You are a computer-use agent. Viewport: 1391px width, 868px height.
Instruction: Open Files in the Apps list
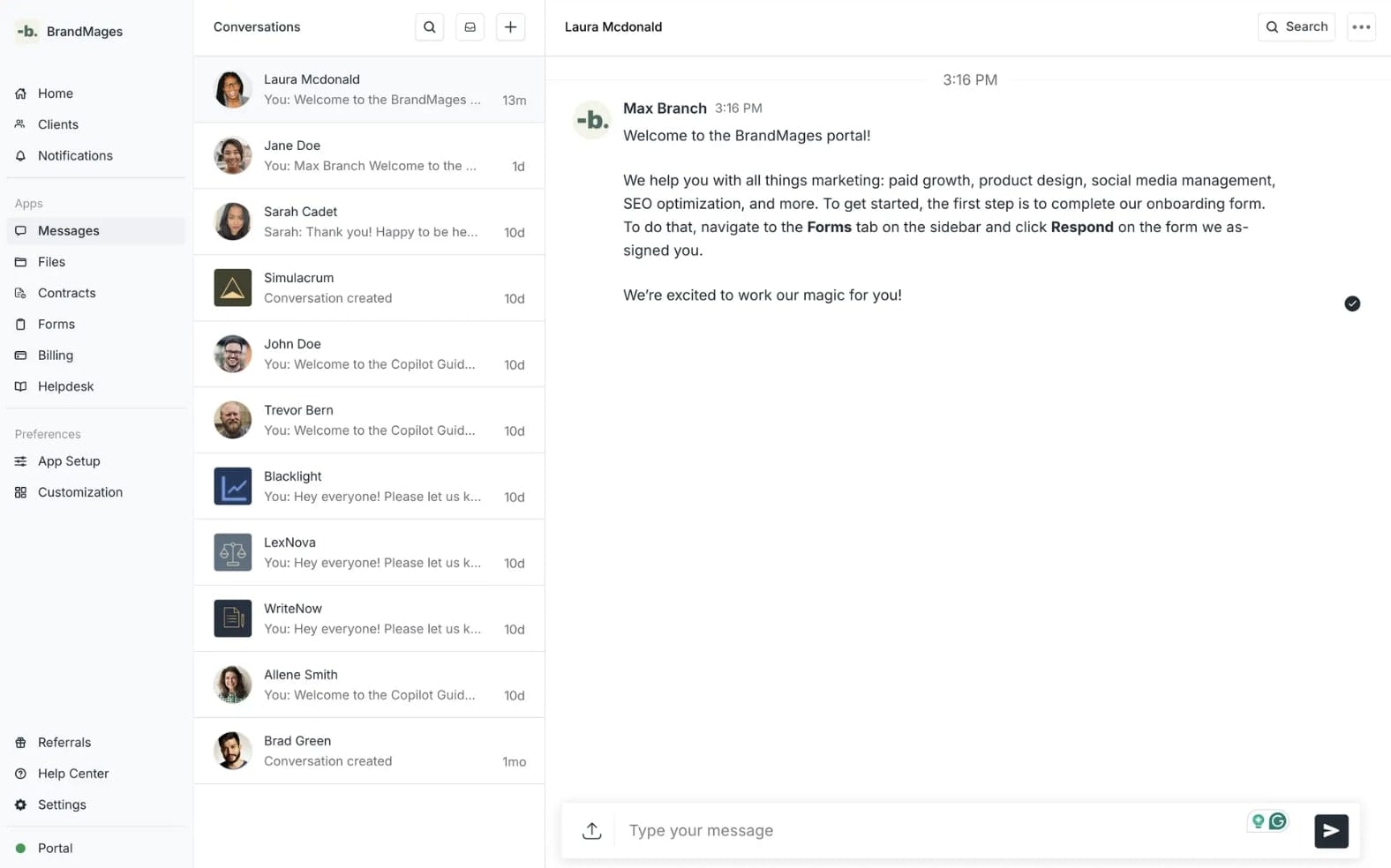96,262
